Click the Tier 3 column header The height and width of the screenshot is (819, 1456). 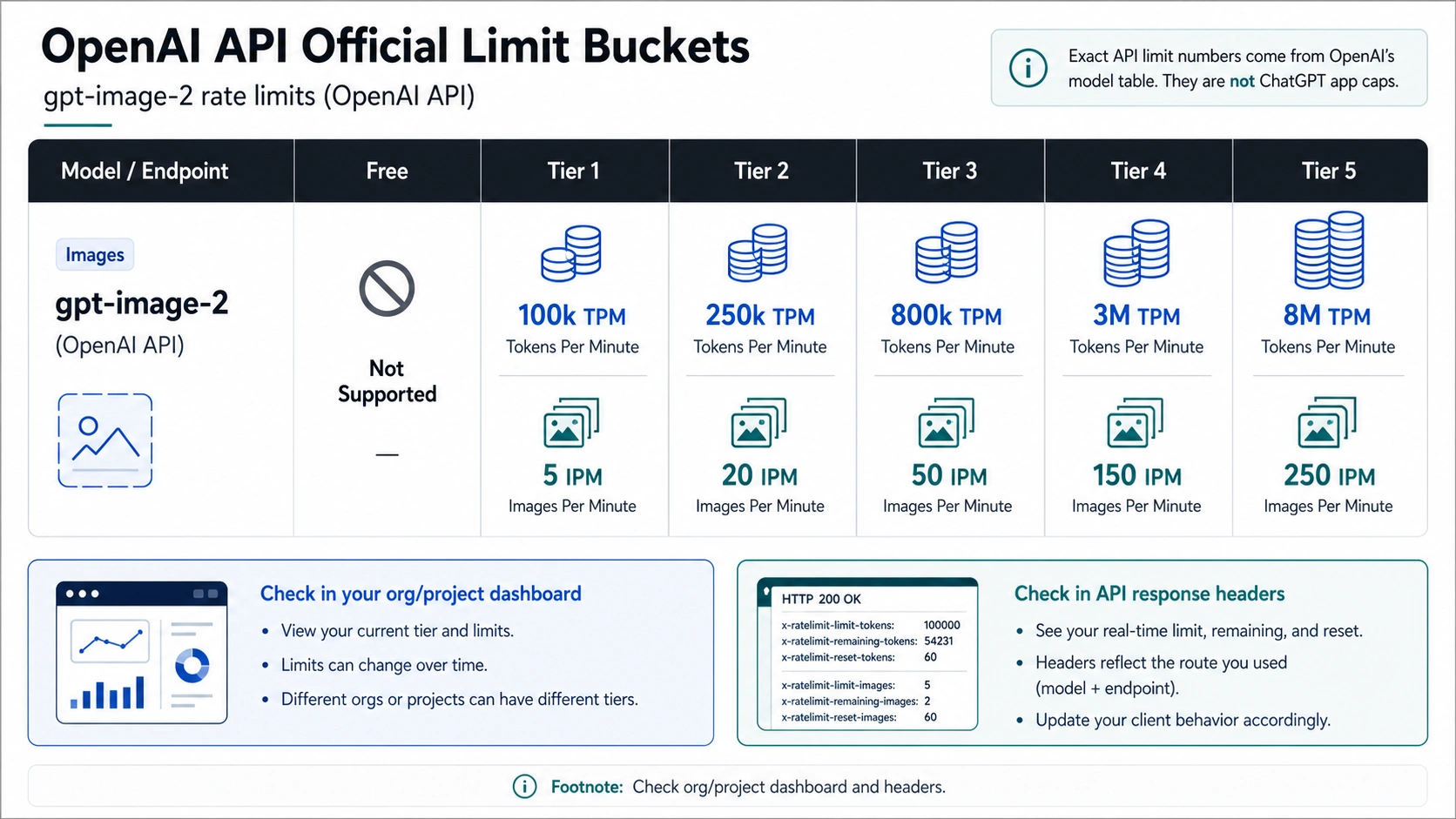coord(949,171)
